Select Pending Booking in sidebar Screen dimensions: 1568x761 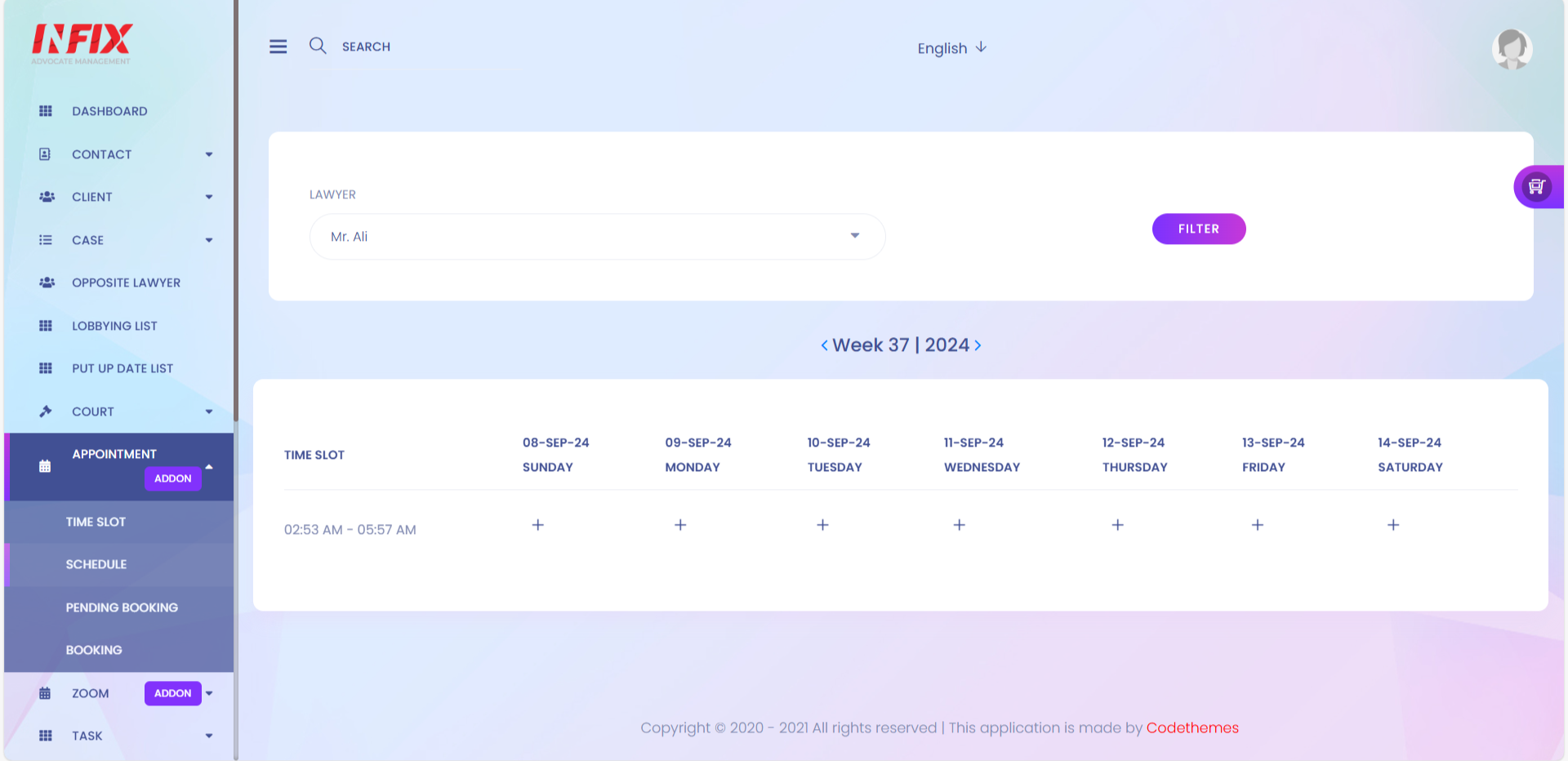click(x=122, y=607)
